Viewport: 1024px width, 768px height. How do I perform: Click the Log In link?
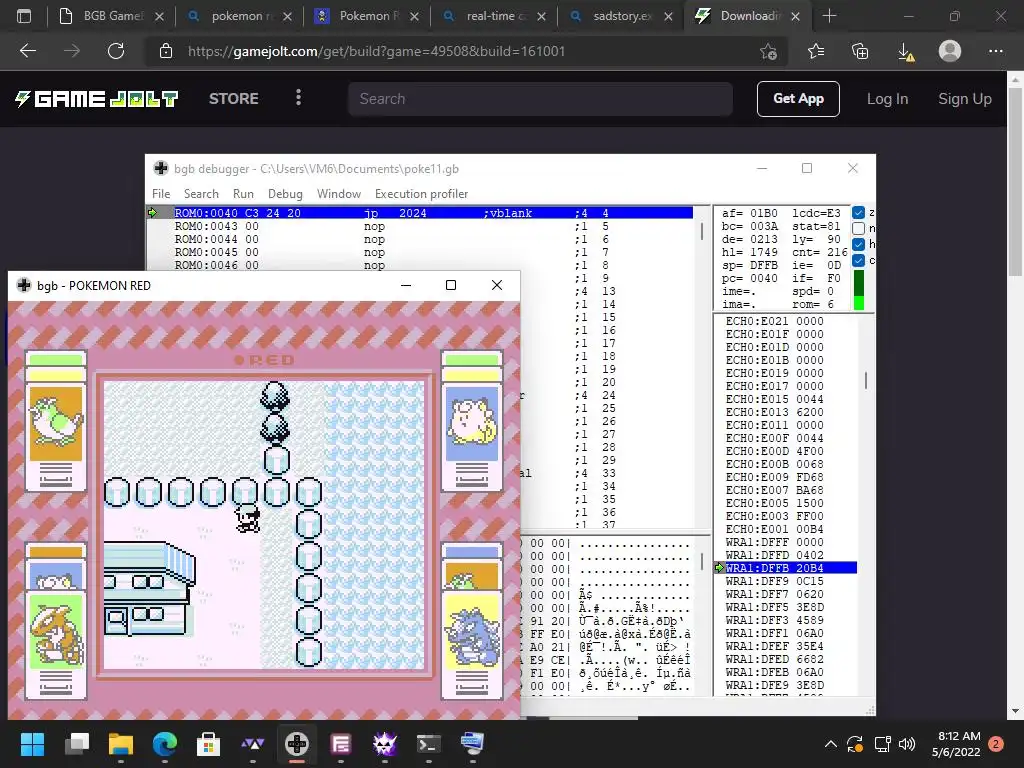tap(888, 99)
